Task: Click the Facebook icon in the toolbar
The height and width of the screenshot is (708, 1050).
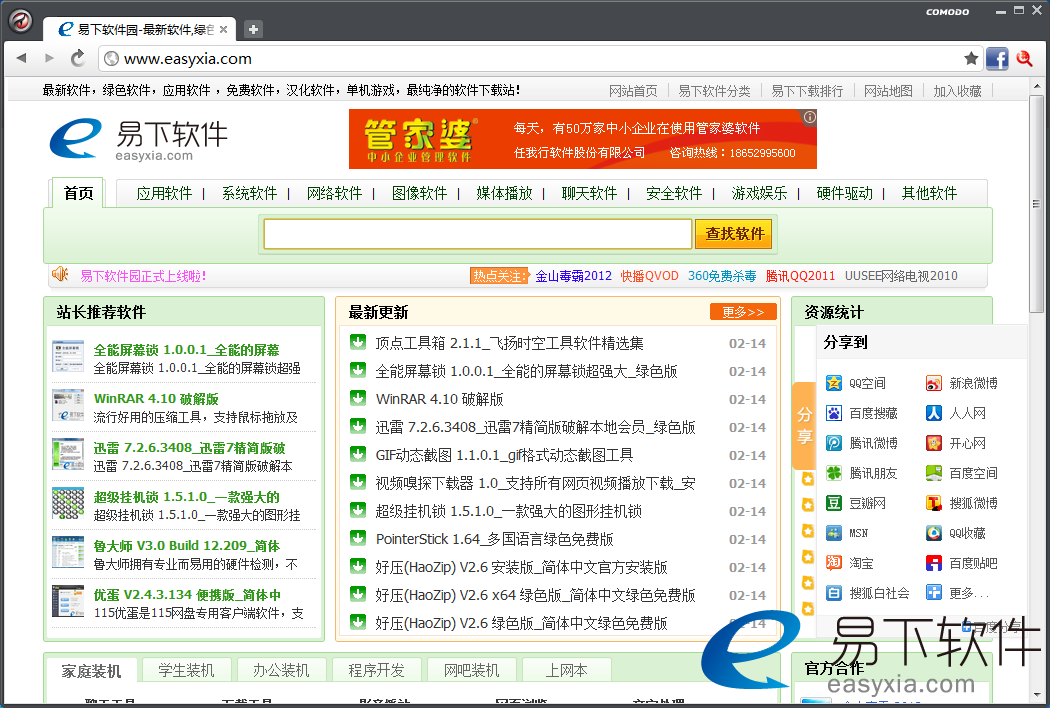Action: [x=997, y=59]
